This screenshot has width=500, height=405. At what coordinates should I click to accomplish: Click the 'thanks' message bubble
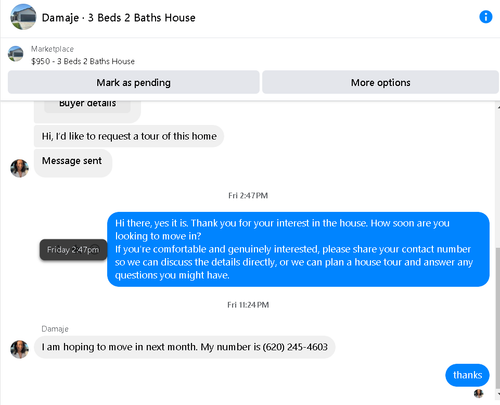[x=467, y=375]
